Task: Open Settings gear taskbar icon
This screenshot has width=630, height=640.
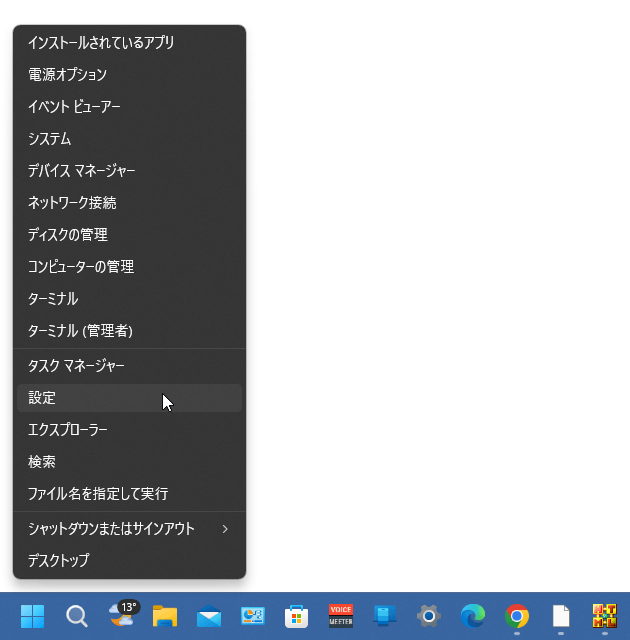Action: pos(428,616)
